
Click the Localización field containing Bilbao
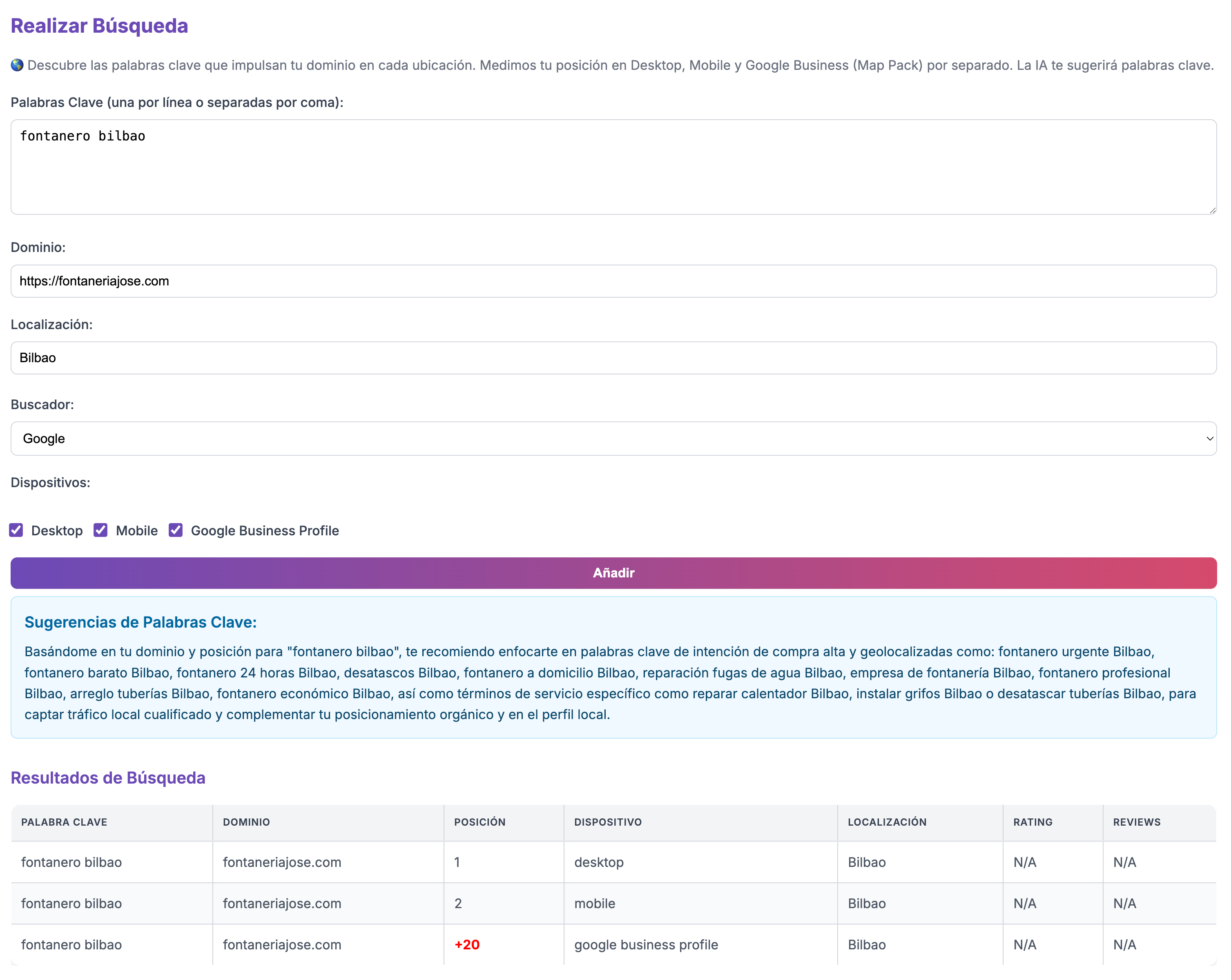pyautogui.click(x=613, y=358)
